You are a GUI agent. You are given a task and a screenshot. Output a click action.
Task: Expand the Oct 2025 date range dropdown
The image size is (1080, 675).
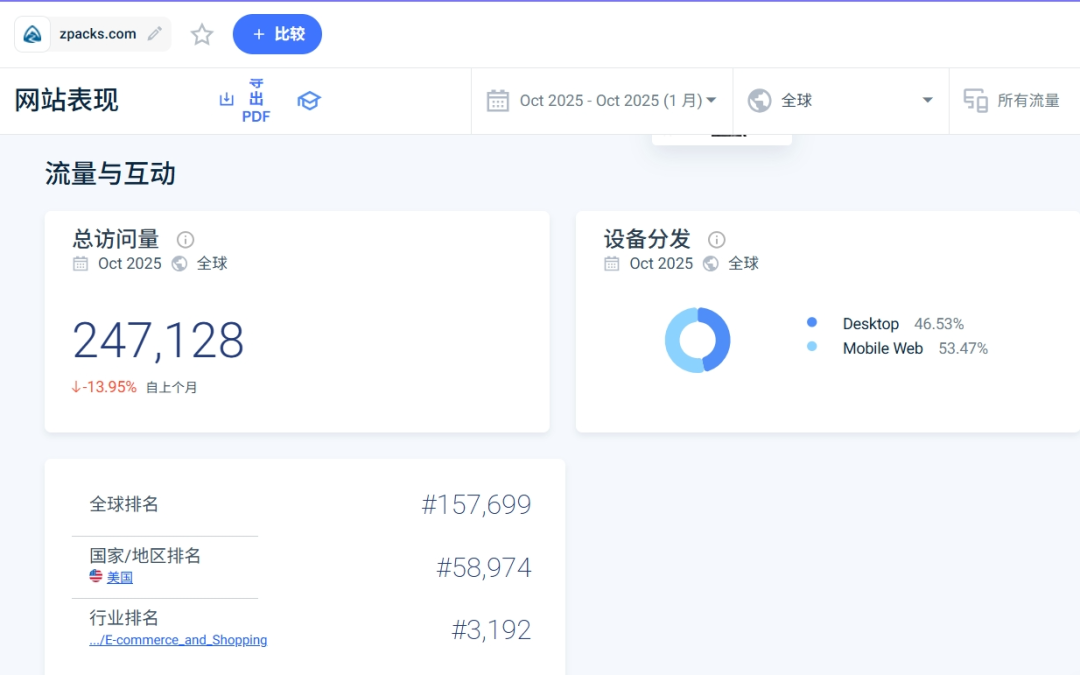pos(618,101)
